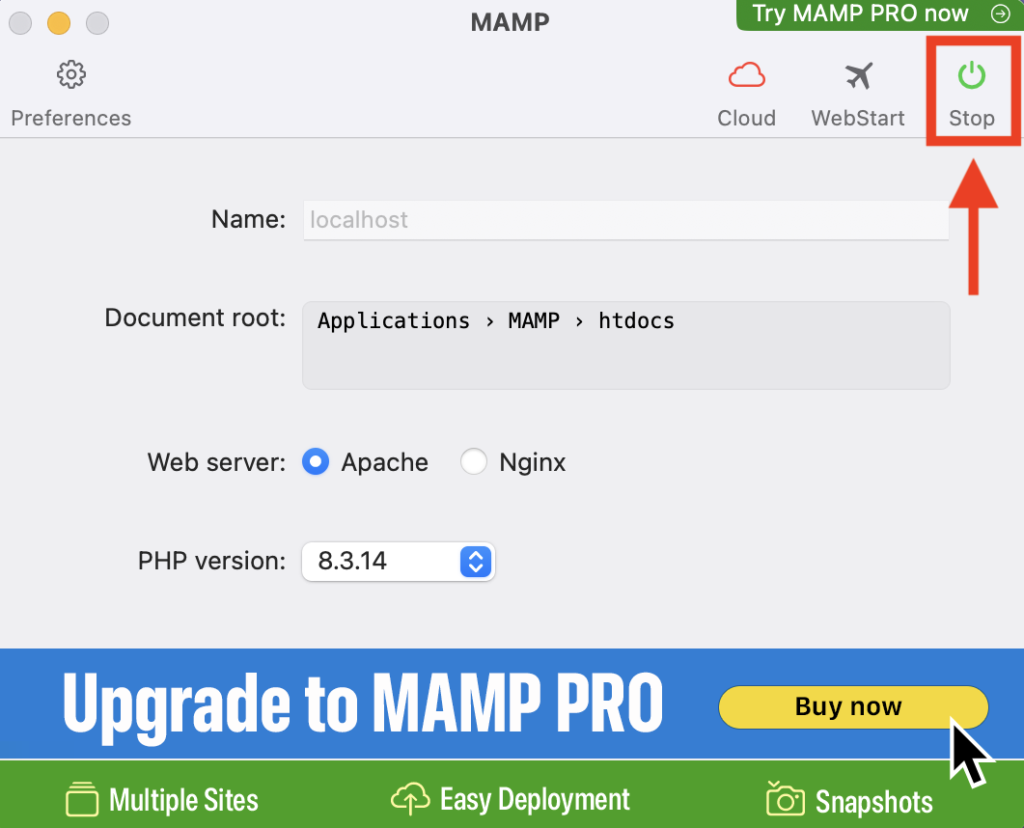Click the Multiple Sites stack icon
The image size is (1024, 828).
tap(82, 799)
